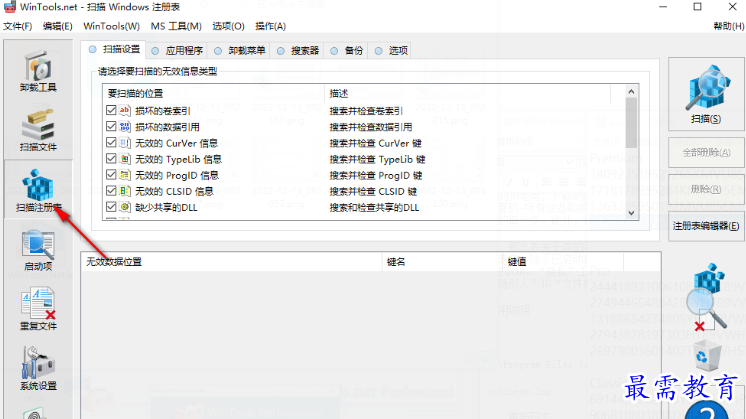Viewport: 746px width, 419px height.
Task: Uncheck 损坏的卷索引 checkbox
Action: pos(111,110)
